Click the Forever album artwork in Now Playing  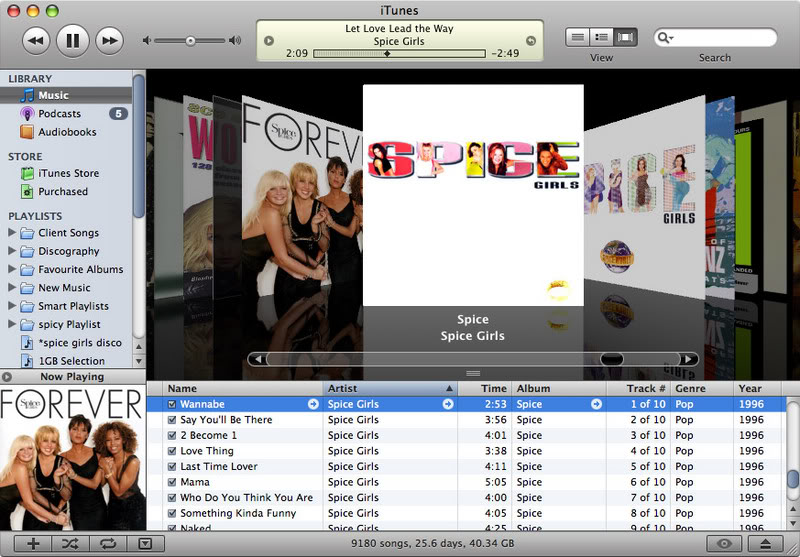72,458
